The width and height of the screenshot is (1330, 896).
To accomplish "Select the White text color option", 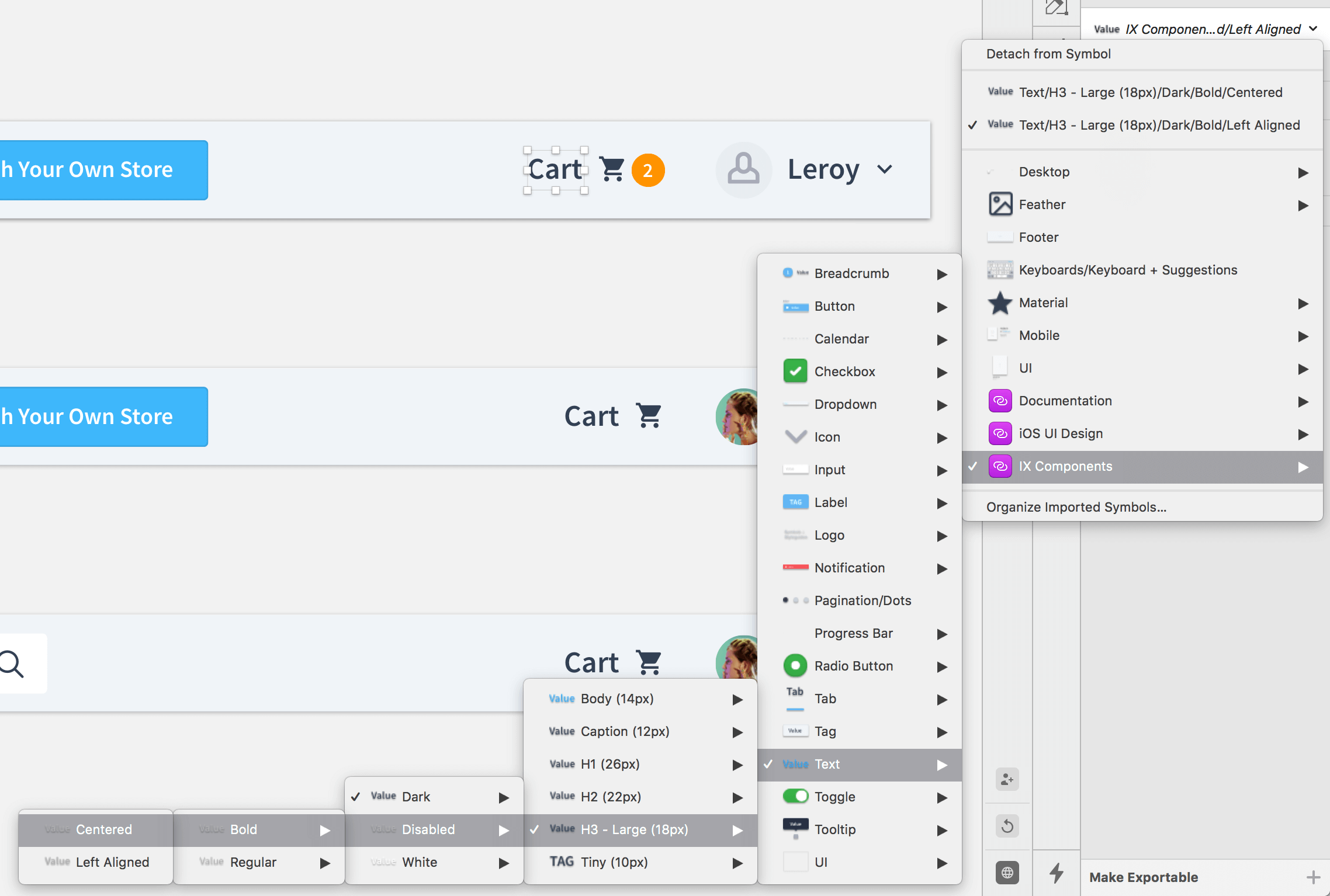I will pyautogui.click(x=419, y=862).
